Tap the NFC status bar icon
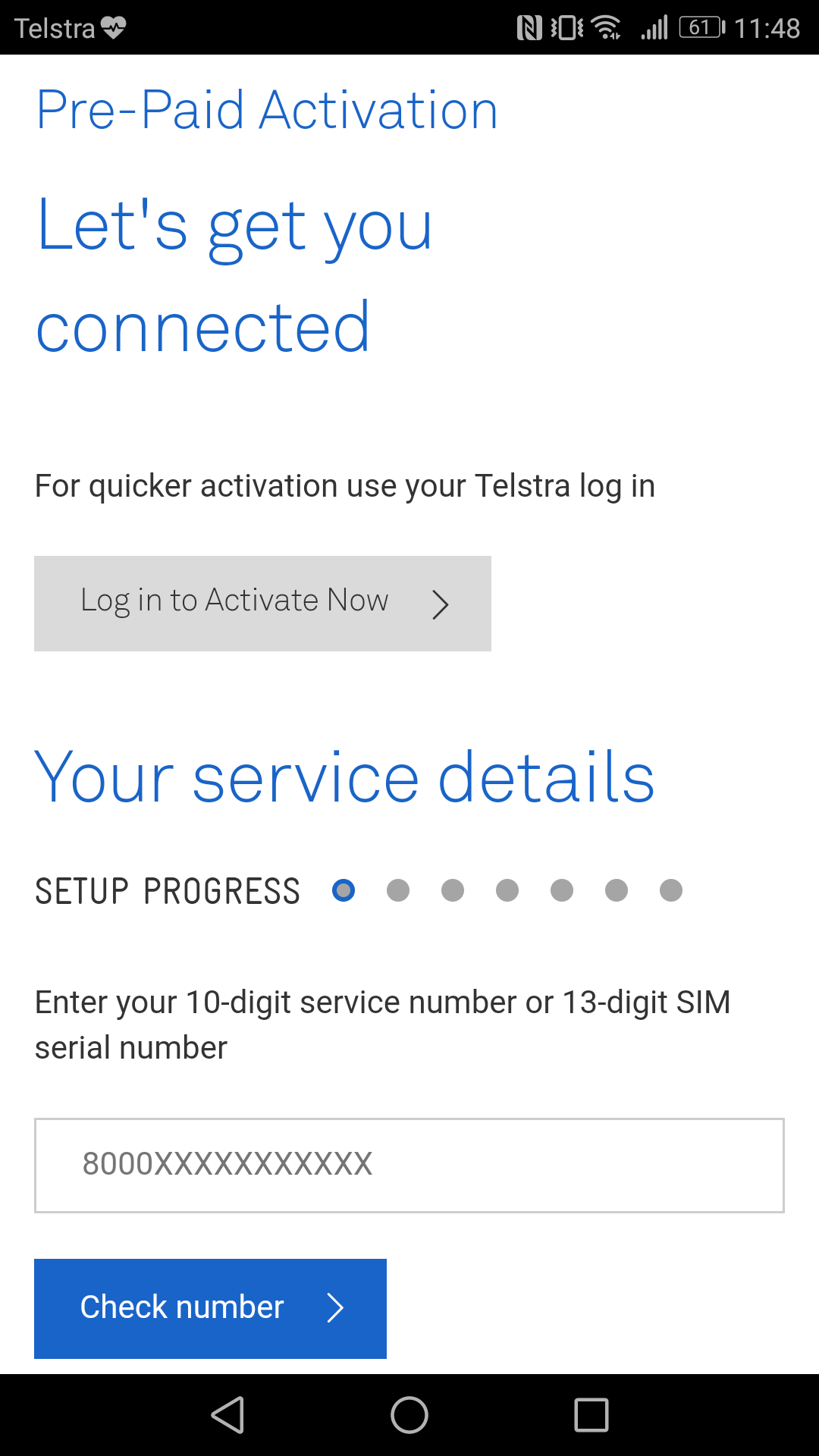The image size is (819, 1456). click(529, 28)
